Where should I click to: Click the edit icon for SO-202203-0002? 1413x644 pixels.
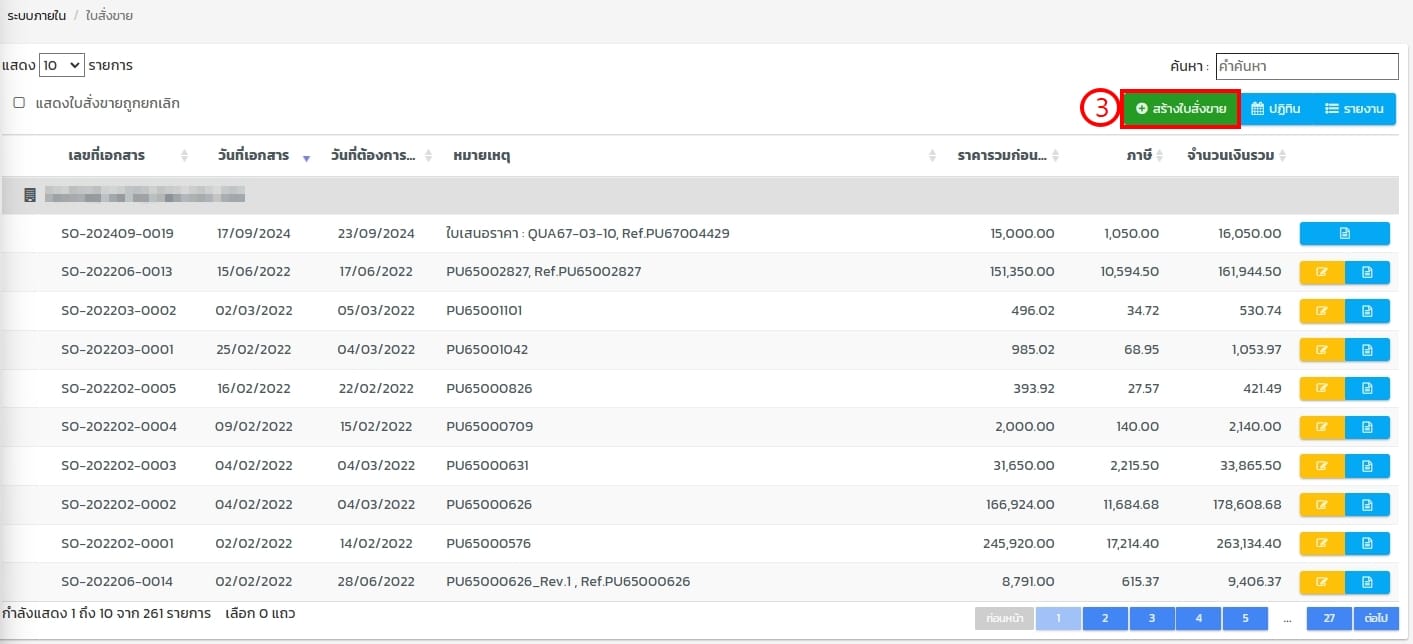tap(1322, 311)
